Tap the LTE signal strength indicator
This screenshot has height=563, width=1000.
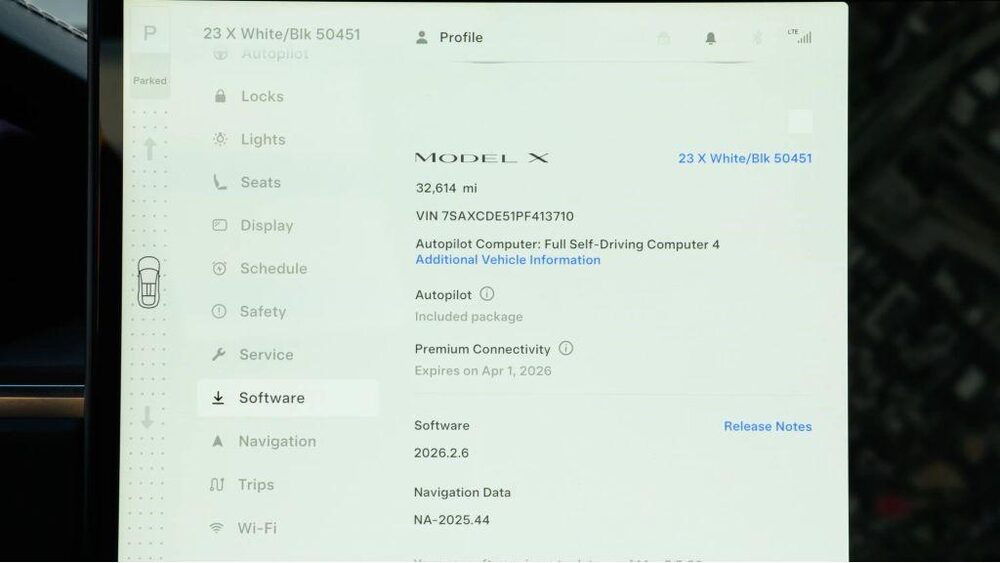point(799,37)
